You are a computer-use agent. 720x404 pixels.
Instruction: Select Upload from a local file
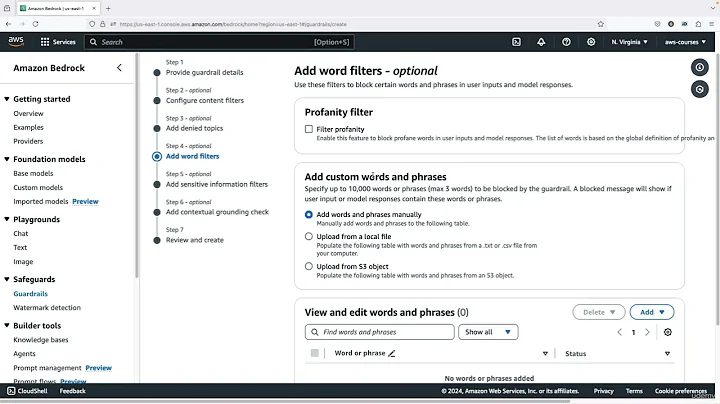click(x=309, y=236)
